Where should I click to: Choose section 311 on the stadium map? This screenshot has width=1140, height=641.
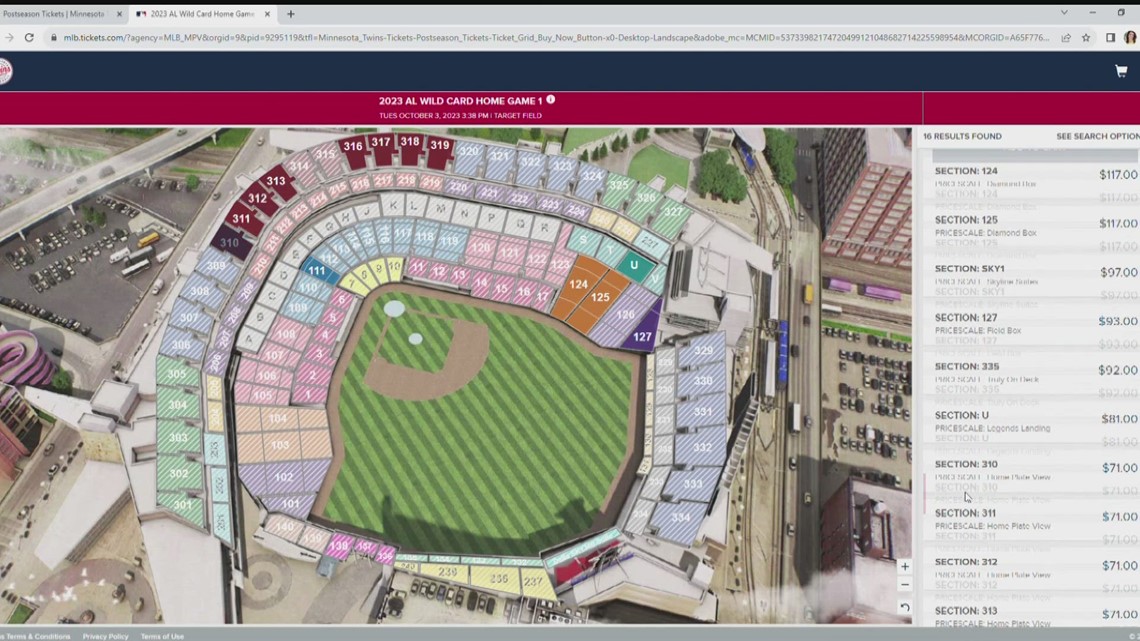pos(242,219)
